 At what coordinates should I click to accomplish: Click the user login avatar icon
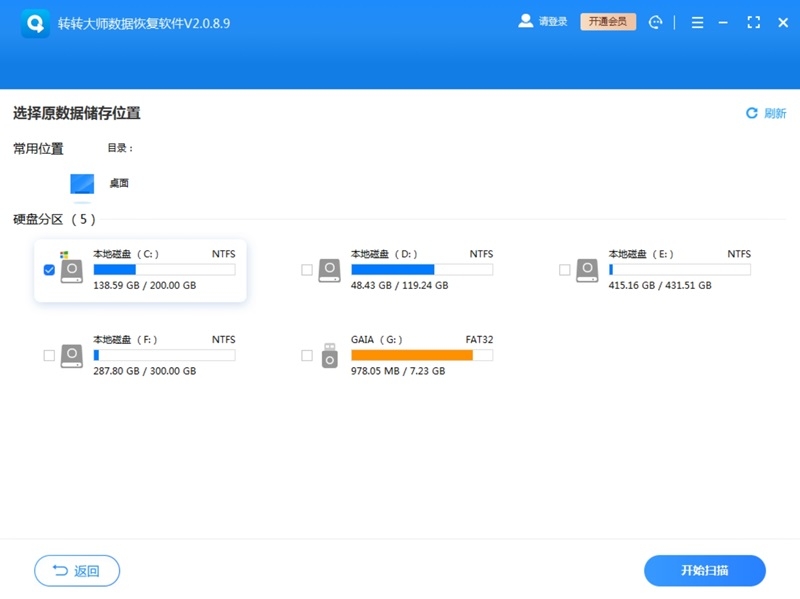tap(524, 21)
